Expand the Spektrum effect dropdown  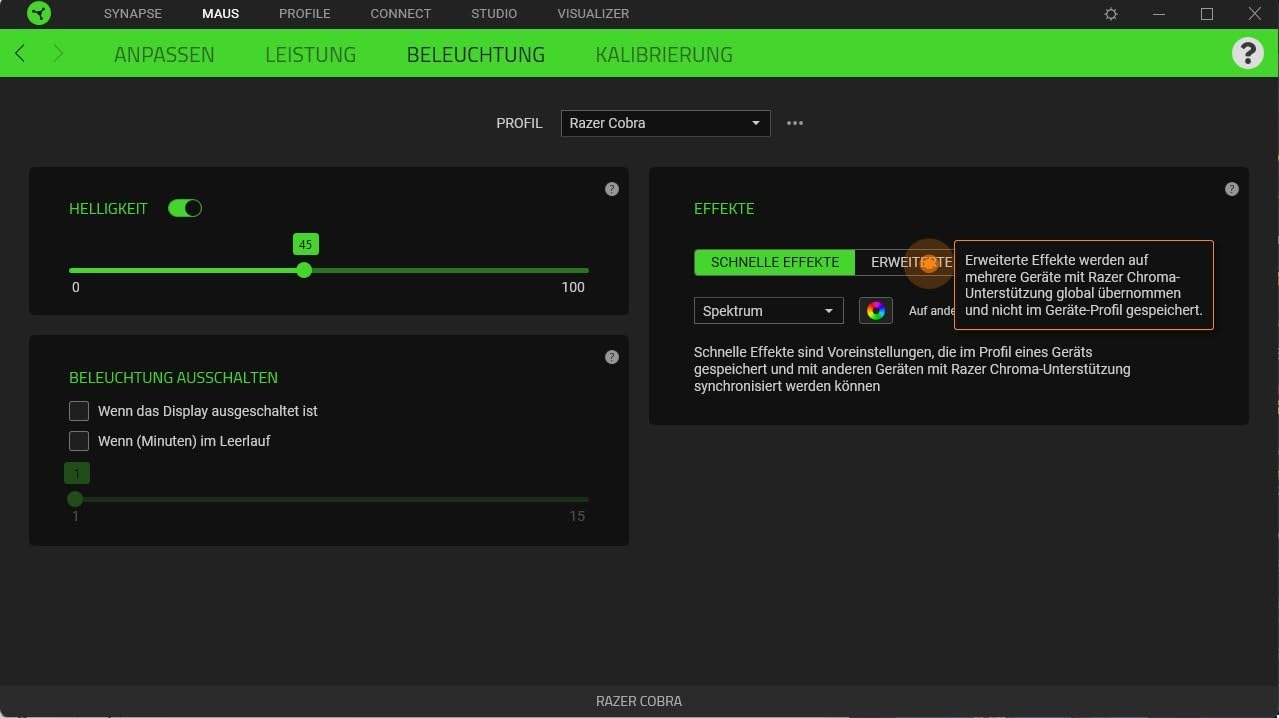(x=768, y=311)
